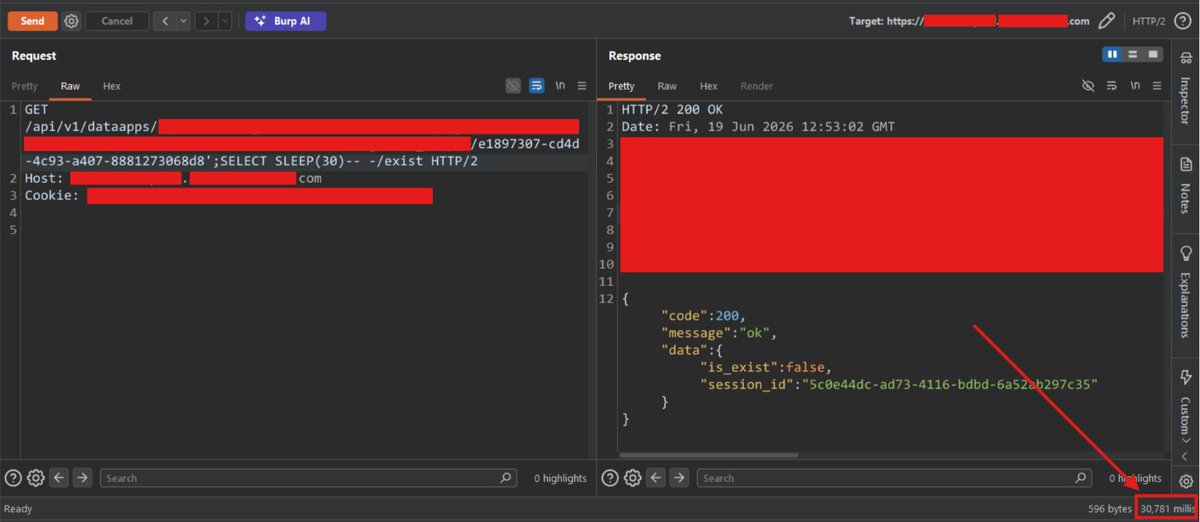Click the Request search input field

click(x=310, y=478)
